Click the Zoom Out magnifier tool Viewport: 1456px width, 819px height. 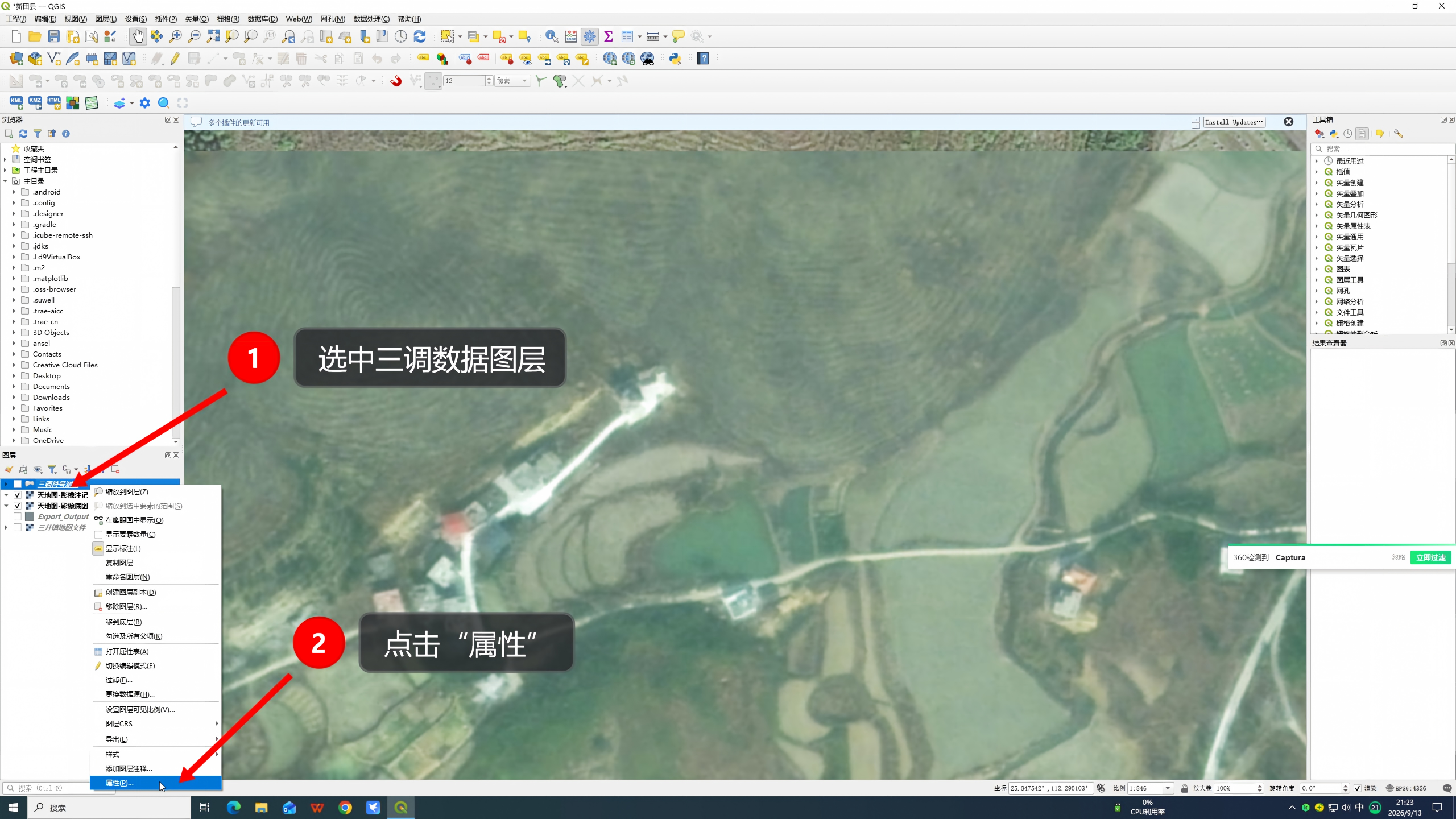(195, 36)
